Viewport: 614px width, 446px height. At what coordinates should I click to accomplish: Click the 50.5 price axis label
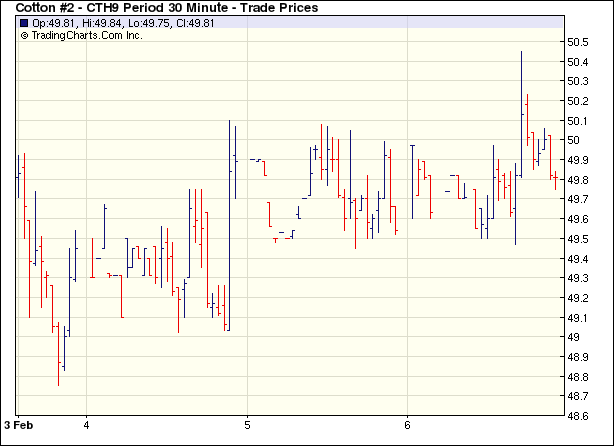point(579,42)
